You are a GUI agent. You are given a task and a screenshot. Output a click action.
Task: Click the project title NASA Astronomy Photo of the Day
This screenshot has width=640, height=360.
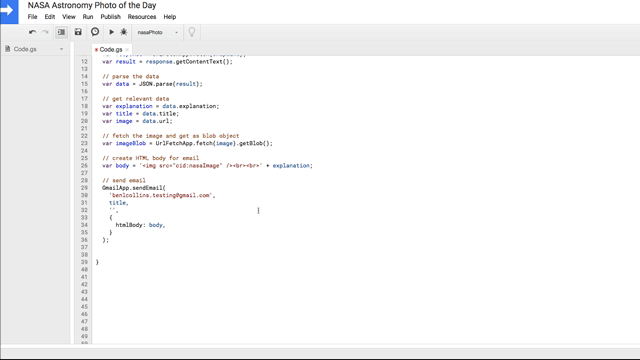point(92,5)
